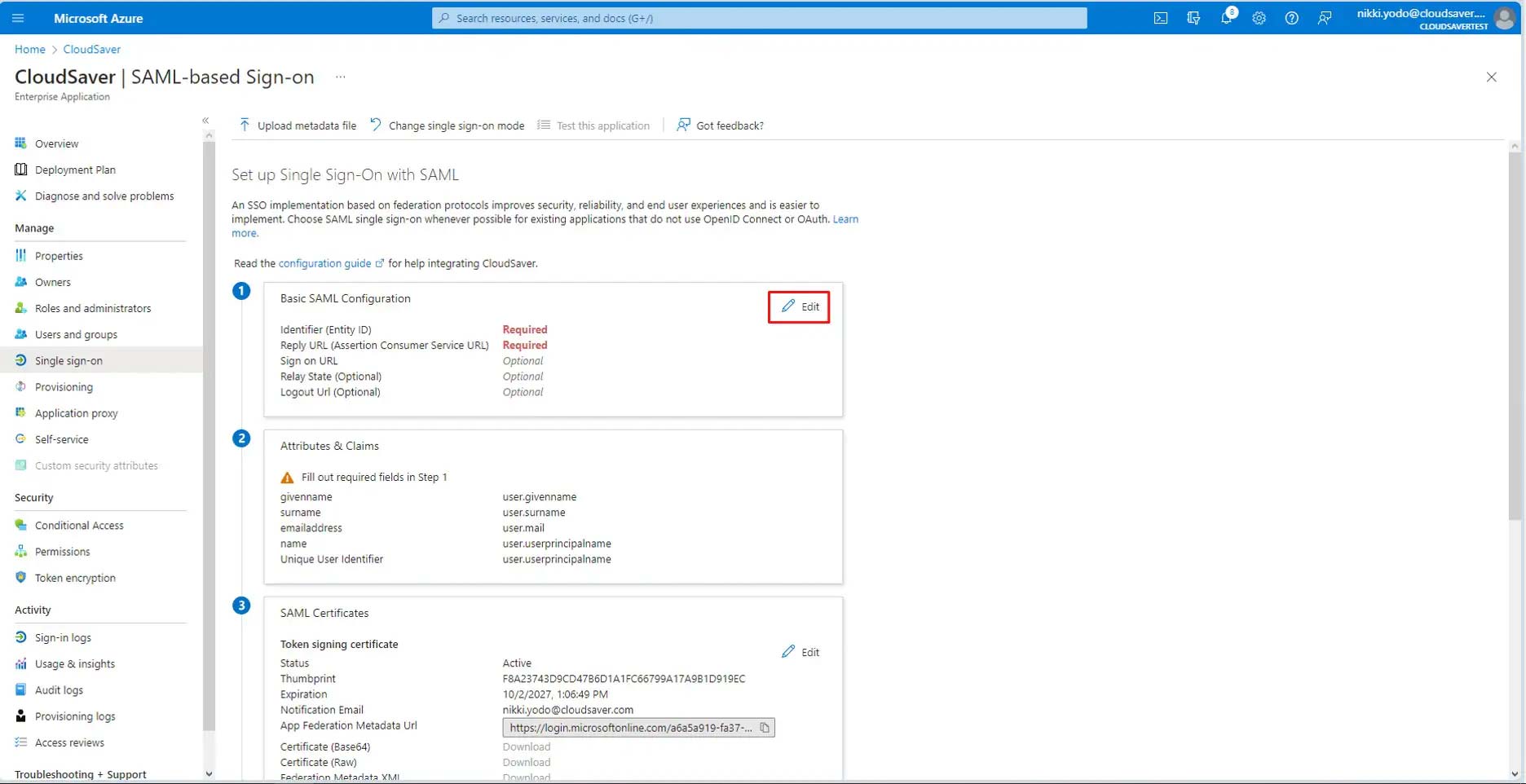The width and height of the screenshot is (1526, 784).
Task: Copy the App Federation Metadata Url
Action: click(764, 728)
